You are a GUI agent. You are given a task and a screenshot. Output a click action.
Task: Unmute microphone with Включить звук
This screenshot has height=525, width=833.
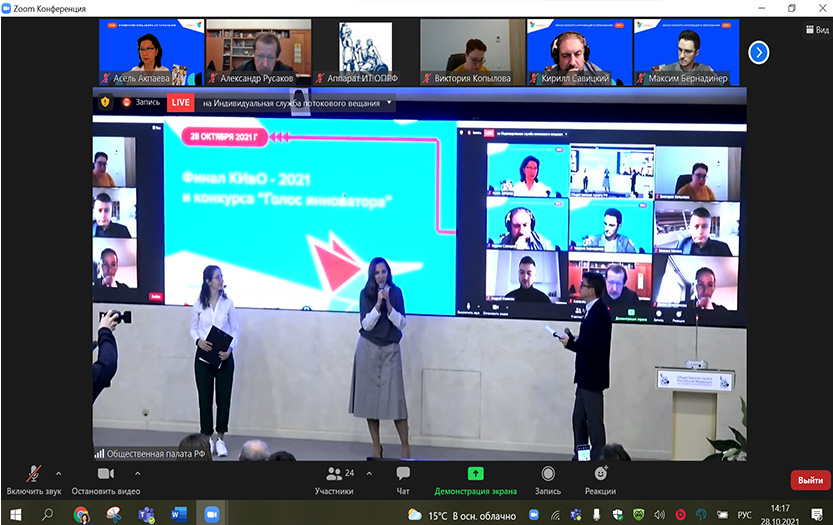[x=33, y=478]
